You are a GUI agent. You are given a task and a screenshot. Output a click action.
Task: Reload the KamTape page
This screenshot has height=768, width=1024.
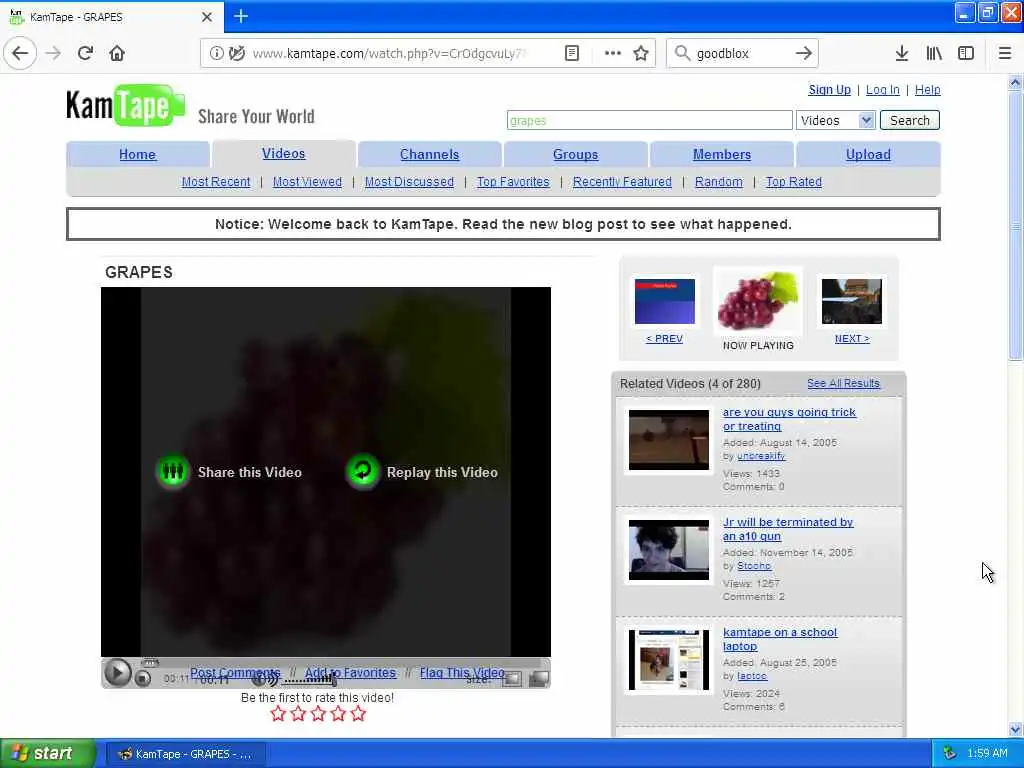pos(85,53)
